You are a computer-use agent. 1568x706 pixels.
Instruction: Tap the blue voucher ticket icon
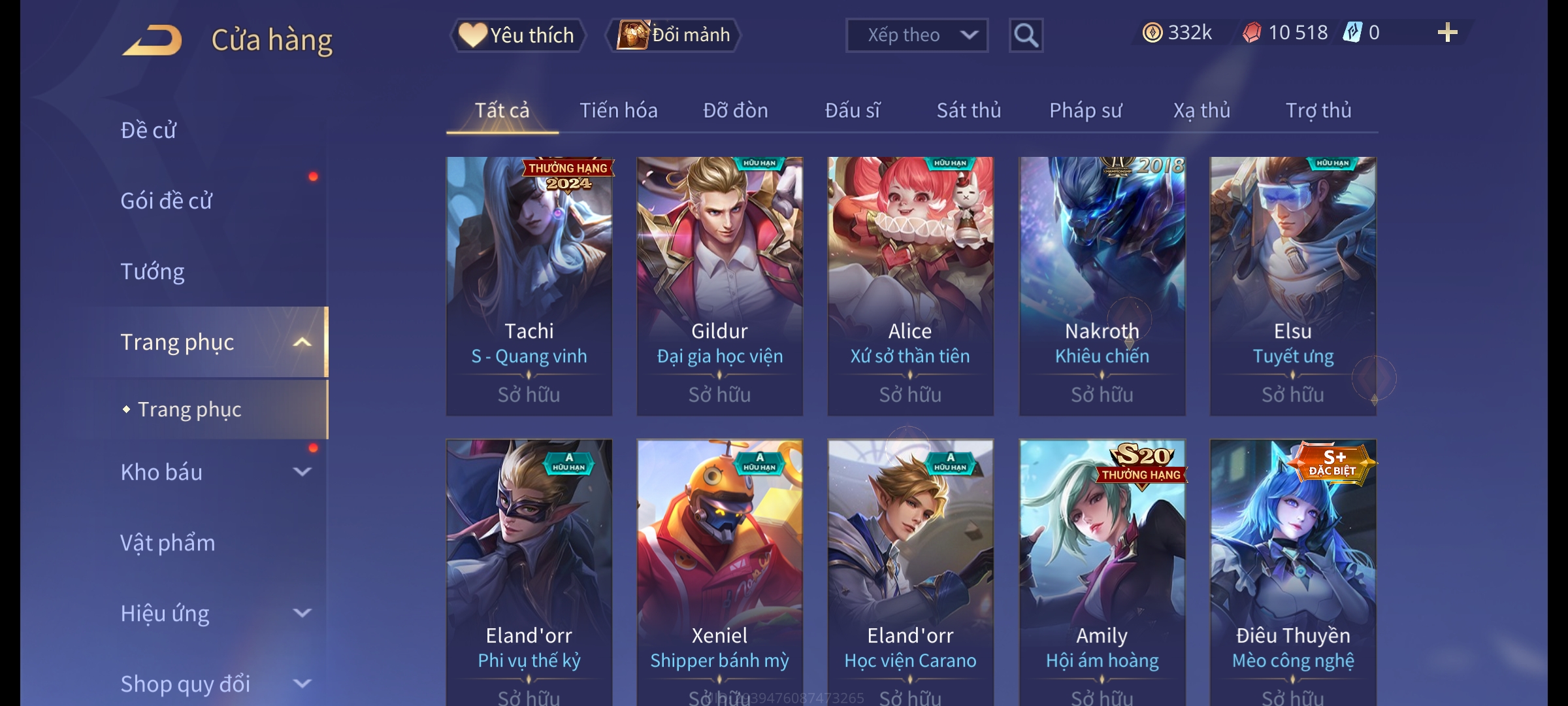1352,33
